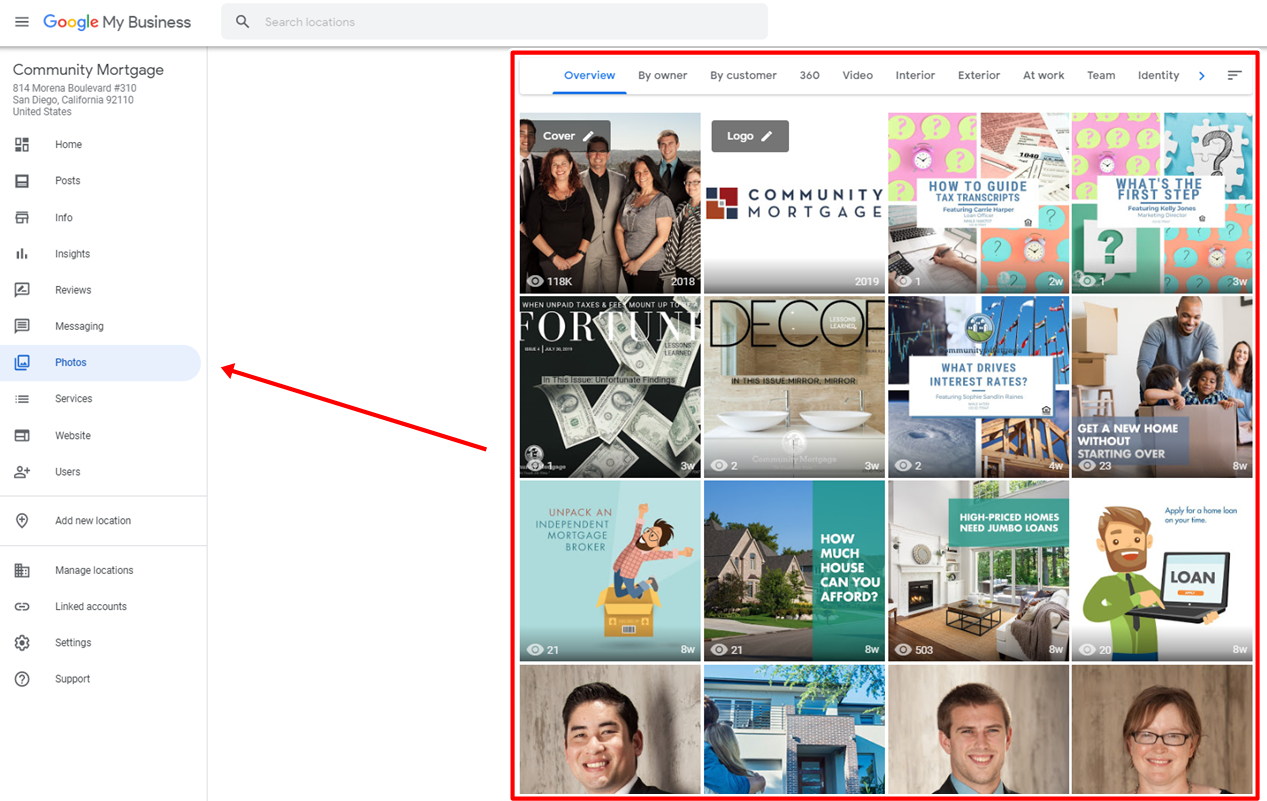Click the Posts icon in sidebar
This screenshot has height=801, width=1267.
coord(22,181)
